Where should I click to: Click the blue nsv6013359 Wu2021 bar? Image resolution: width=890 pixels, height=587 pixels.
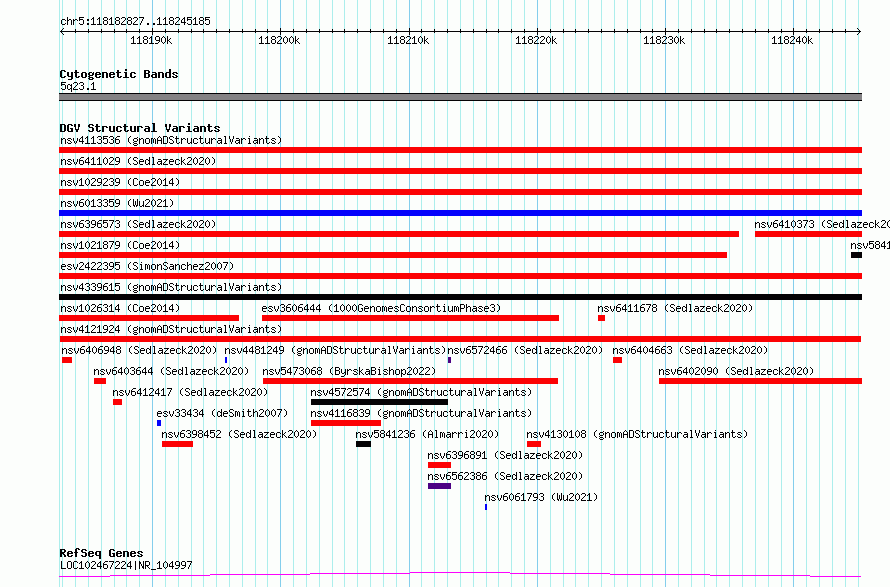pyautogui.click(x=460, y=213)
